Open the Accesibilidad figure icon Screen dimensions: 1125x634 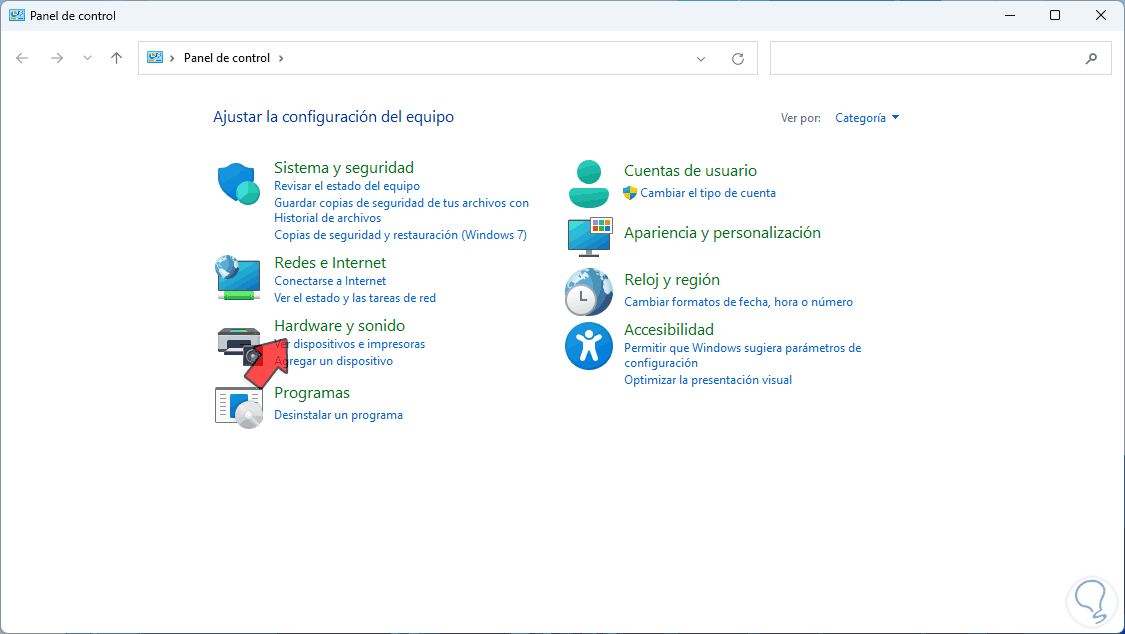pos(588,346)
